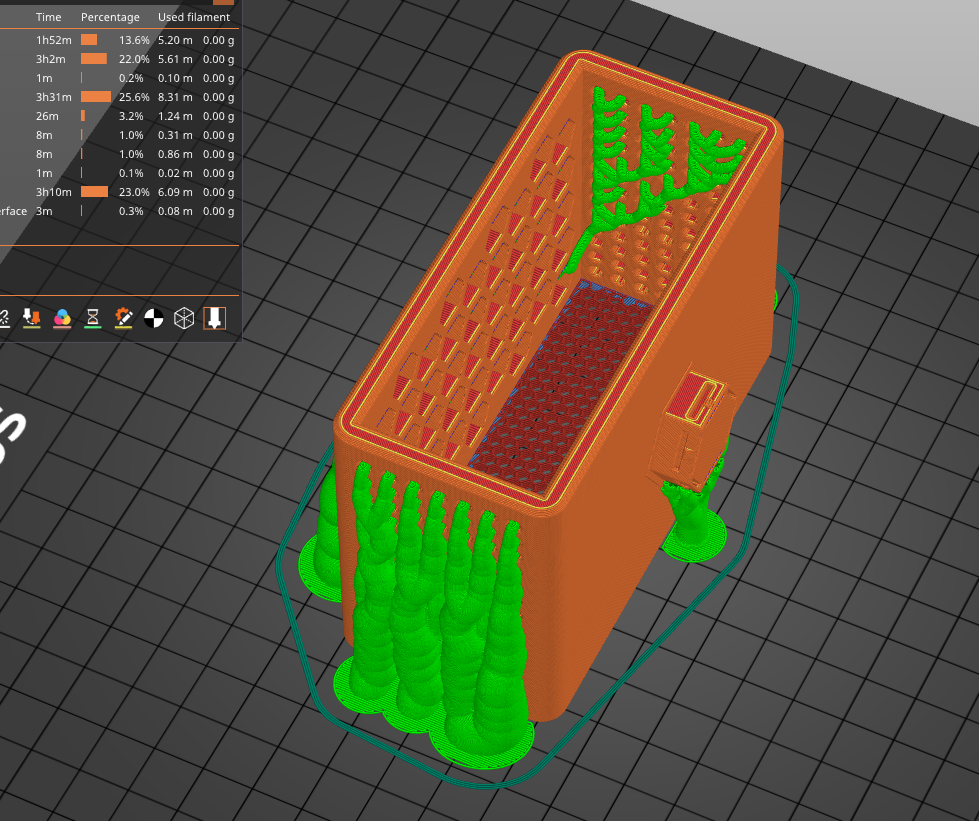Click the Used filament column header
The height and width of the screenshot is (821, 979).
(193, 16)
